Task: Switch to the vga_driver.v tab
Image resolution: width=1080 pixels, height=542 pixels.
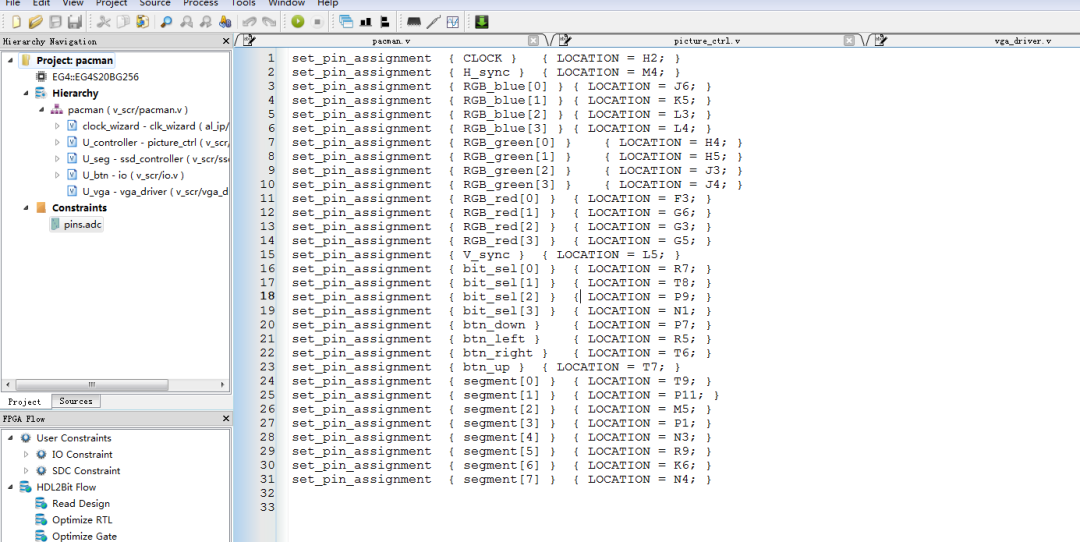Action: 1023,41
